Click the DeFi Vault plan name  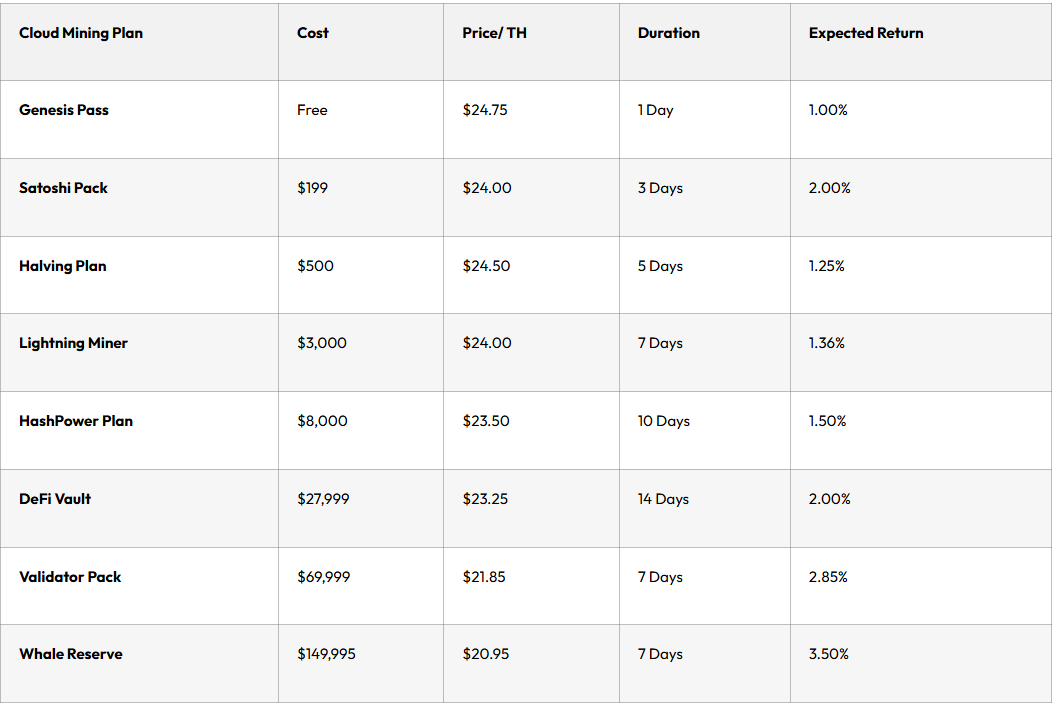point(55,499)
